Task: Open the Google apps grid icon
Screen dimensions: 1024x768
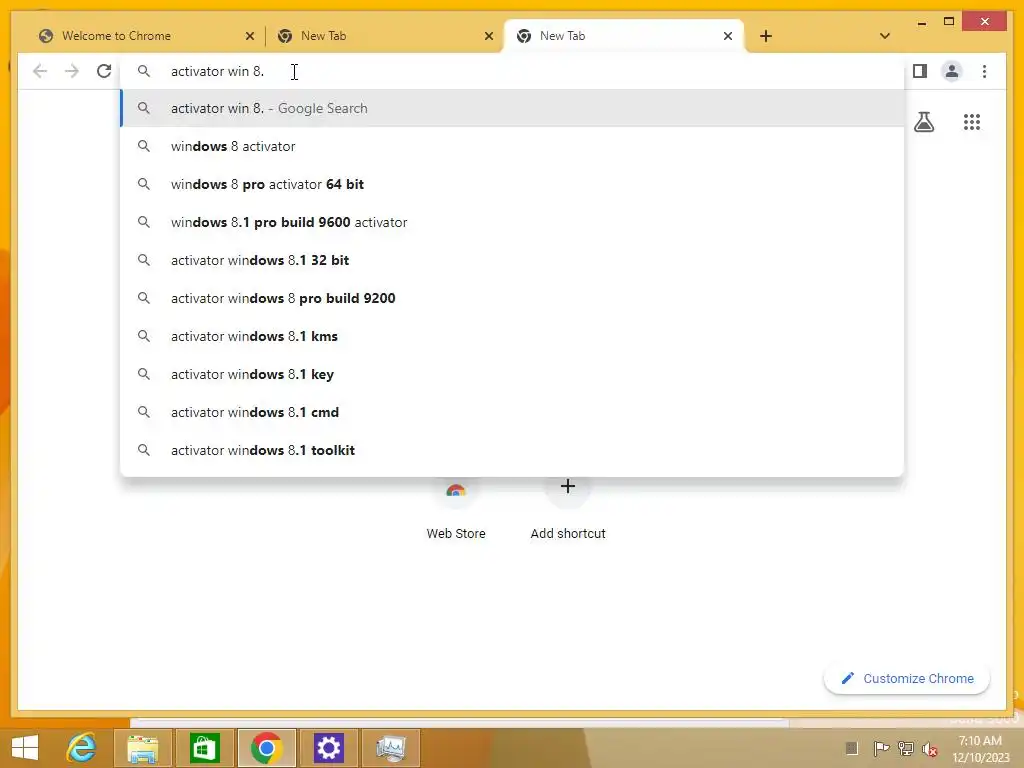Action: pos(972,122)
